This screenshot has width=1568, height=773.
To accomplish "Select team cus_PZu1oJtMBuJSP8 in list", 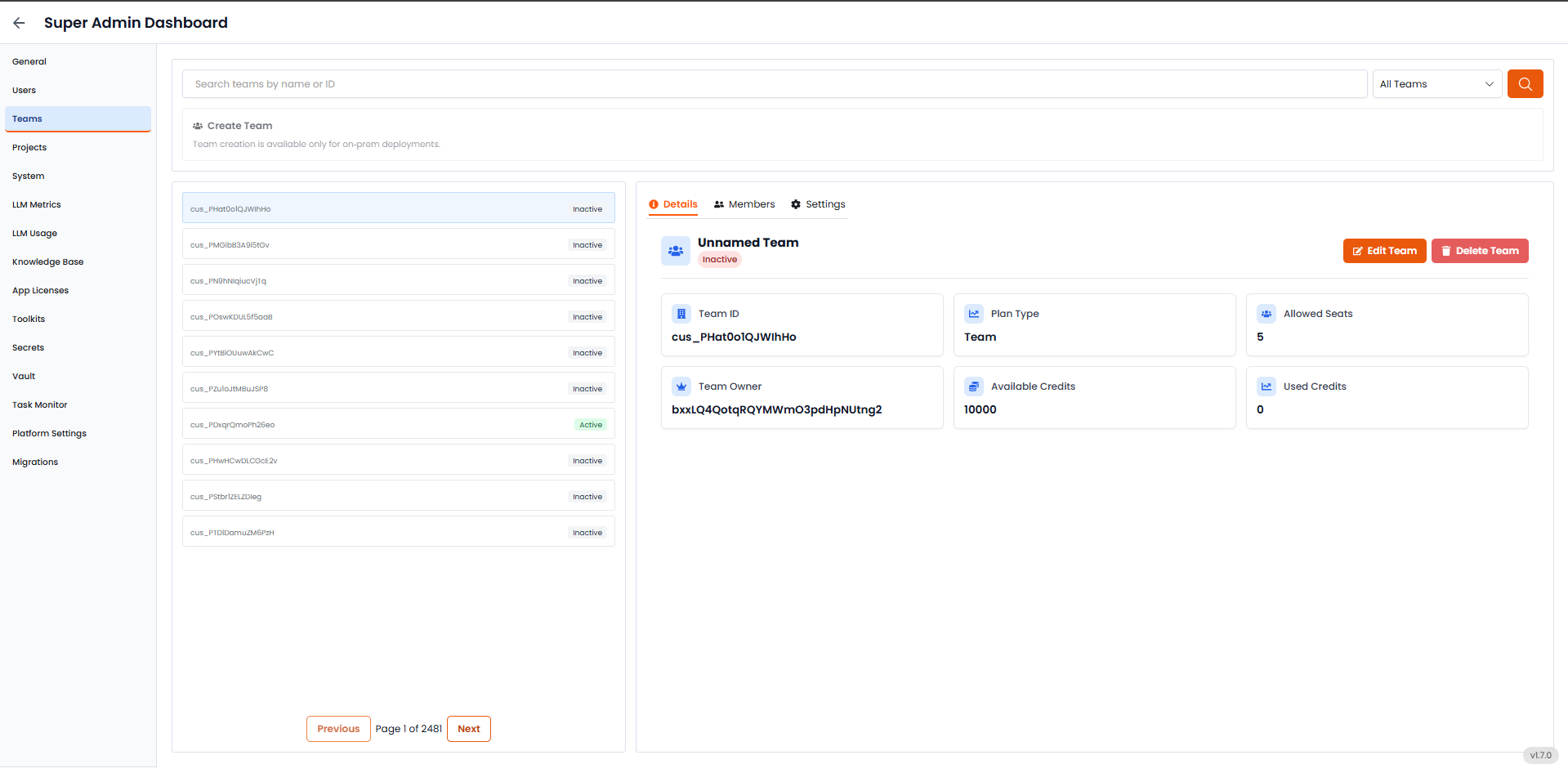I will point(399,388).
